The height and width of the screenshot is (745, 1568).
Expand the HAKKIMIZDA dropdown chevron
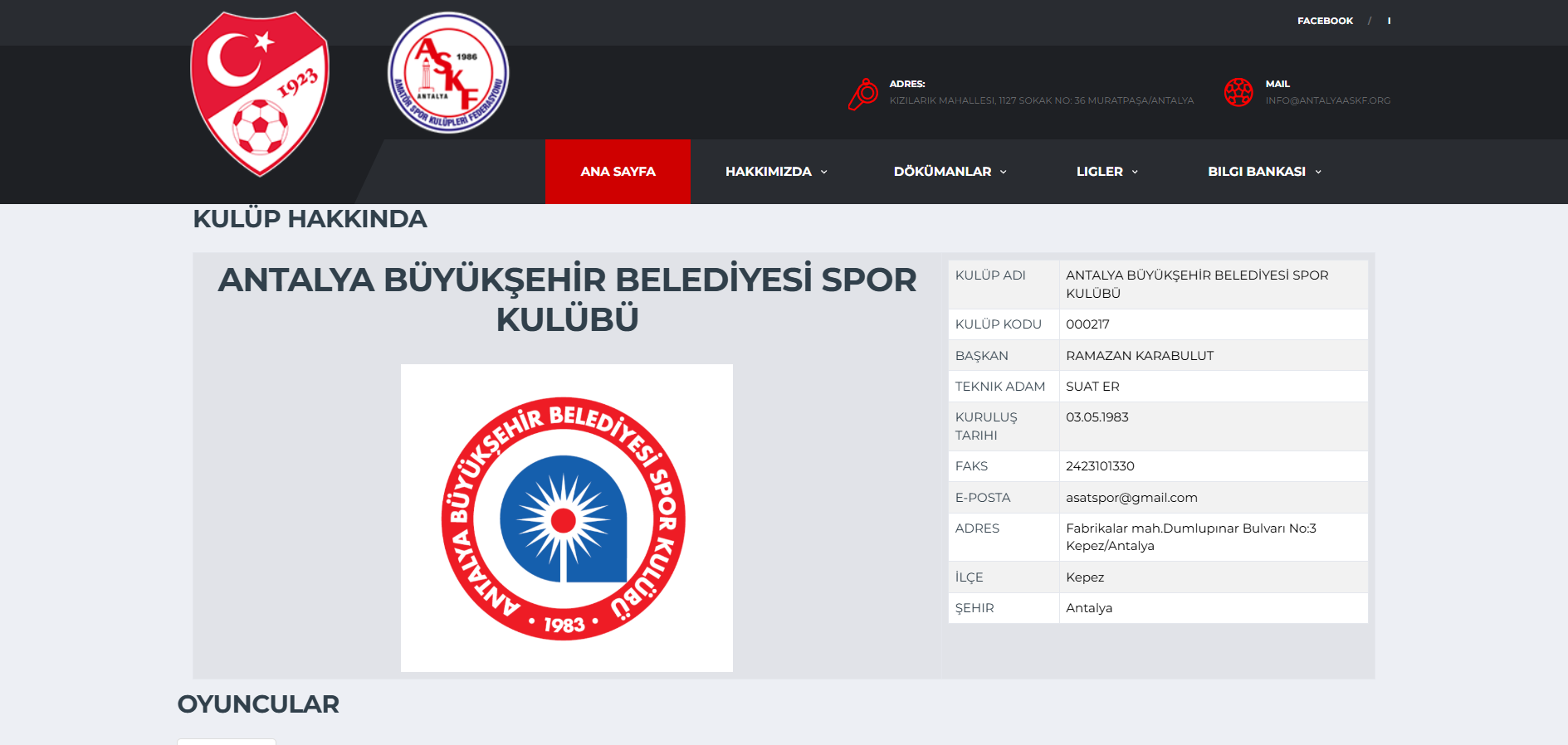[824, 172]
